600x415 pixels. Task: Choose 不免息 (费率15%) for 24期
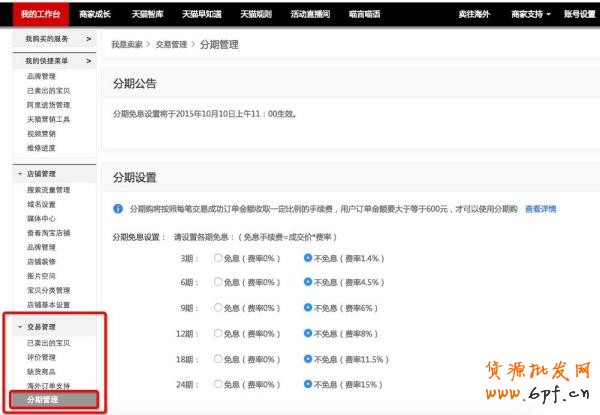[308, 383]
